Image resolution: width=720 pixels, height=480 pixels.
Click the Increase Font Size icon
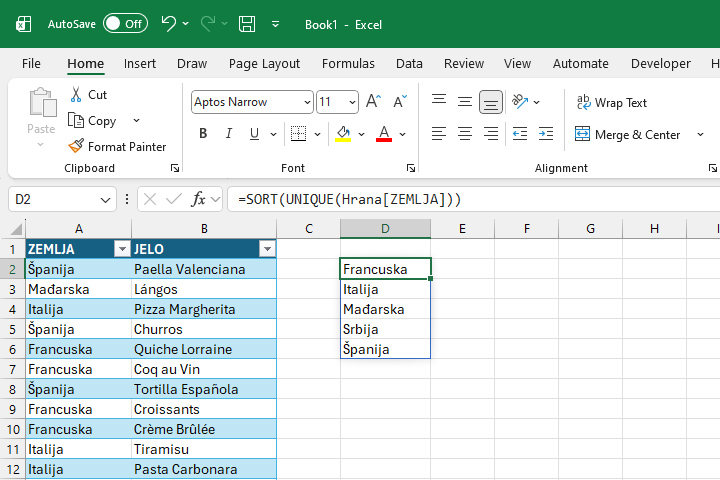pyautogui.click(x=373, y=102)
